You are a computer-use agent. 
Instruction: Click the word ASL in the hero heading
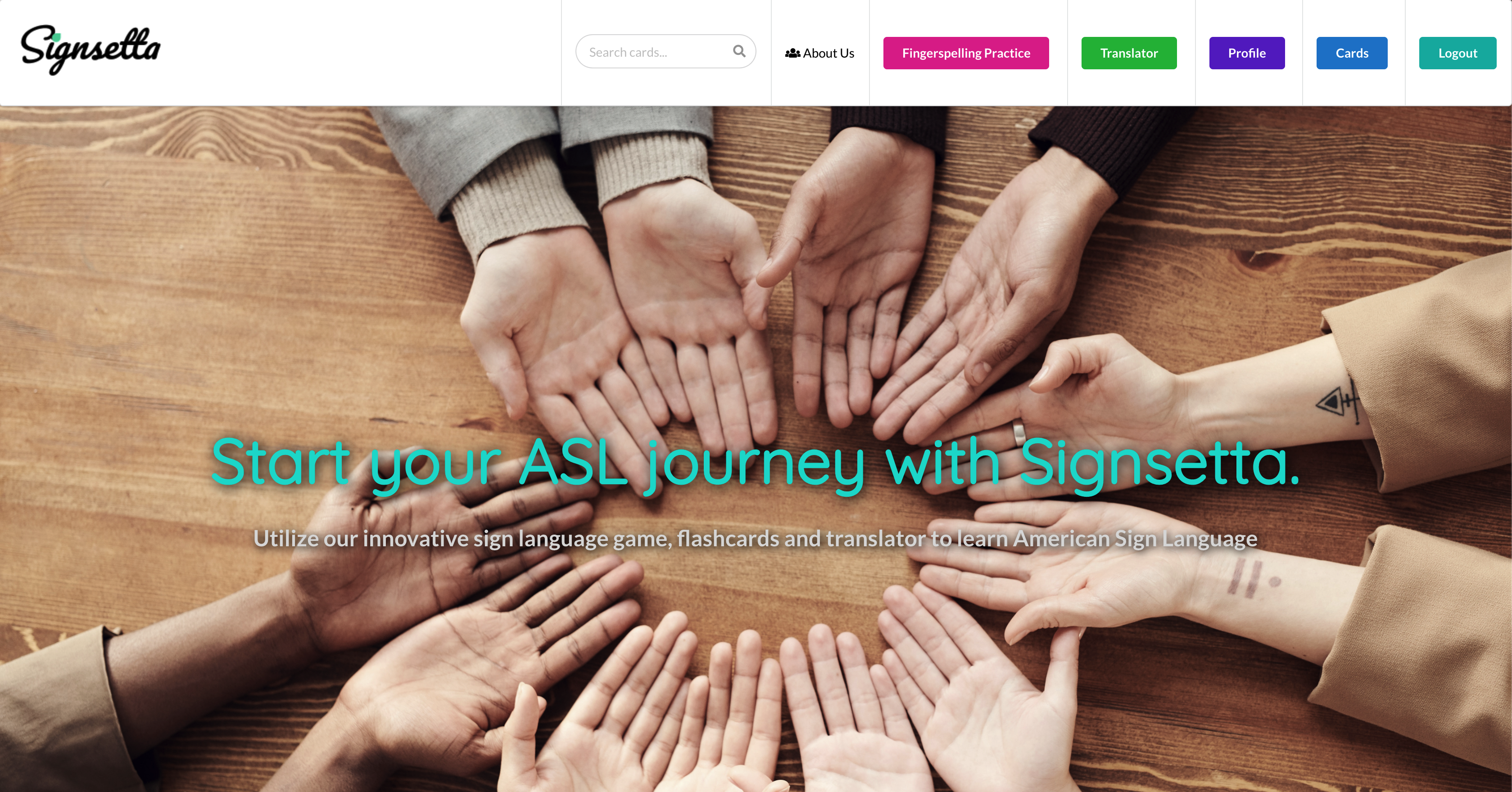[574, 463]
